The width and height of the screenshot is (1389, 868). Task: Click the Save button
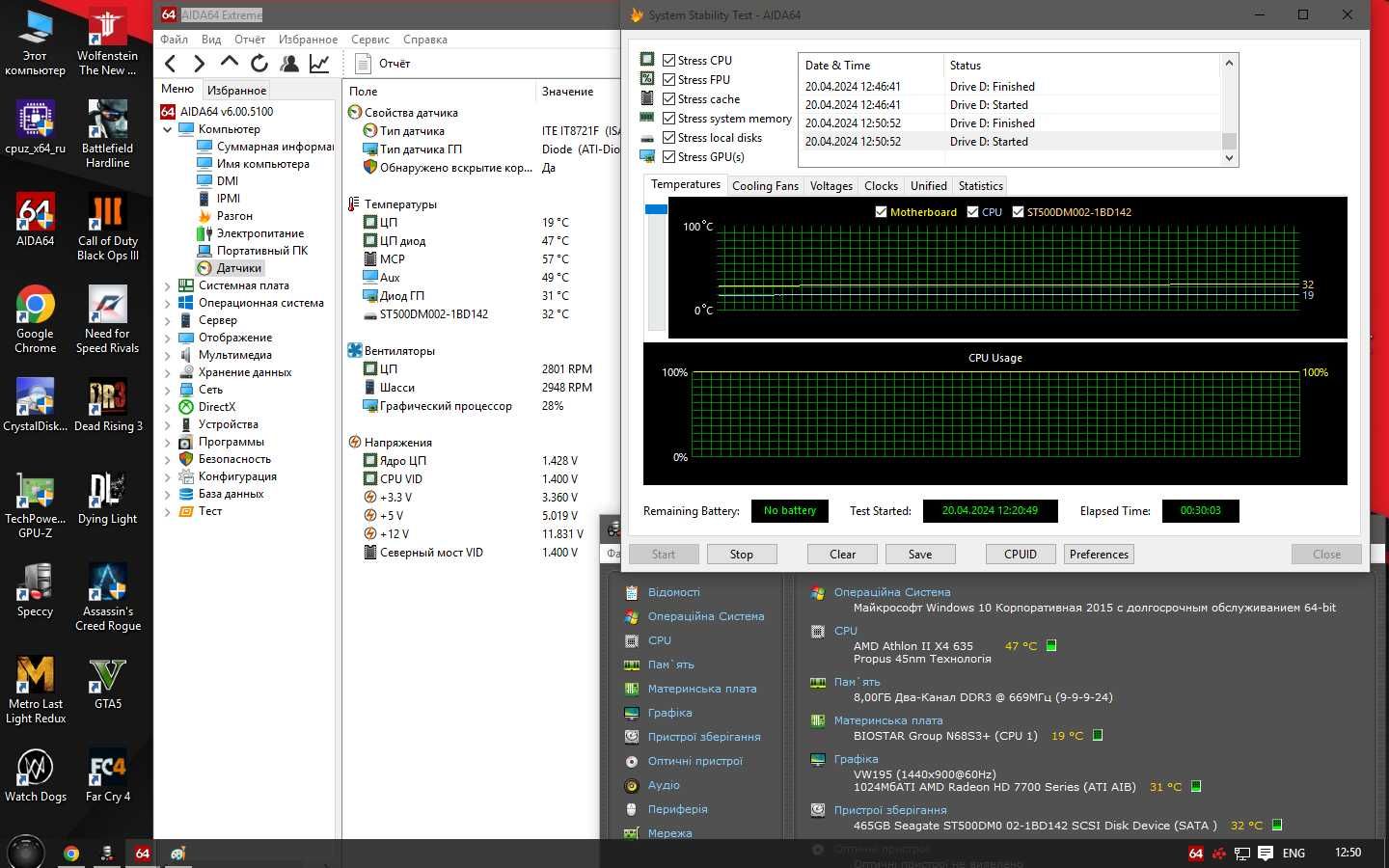pos(920,555)
